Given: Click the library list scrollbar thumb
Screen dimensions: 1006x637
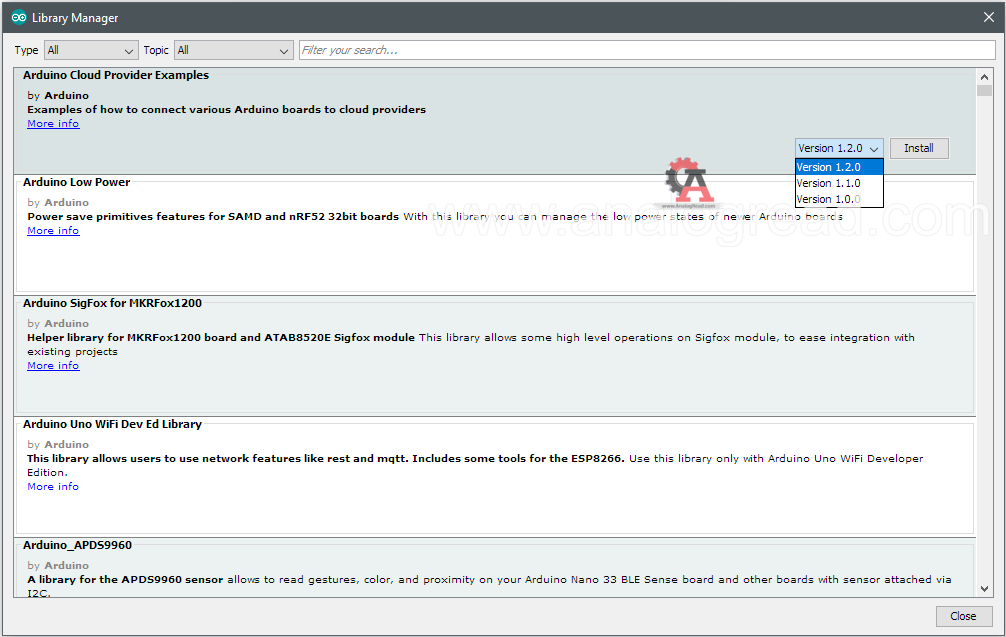Looking at the screenshot, I should pos(984,90).
